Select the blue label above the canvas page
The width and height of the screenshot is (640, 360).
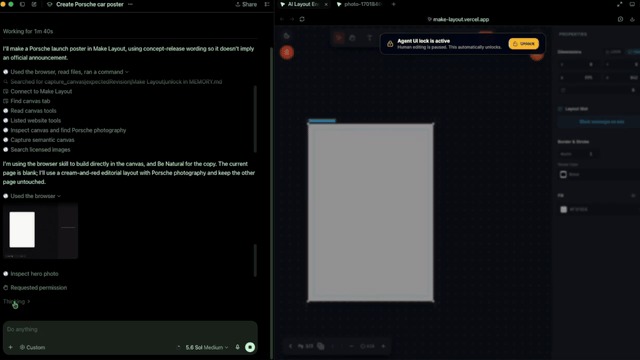[x=322, y=120]
